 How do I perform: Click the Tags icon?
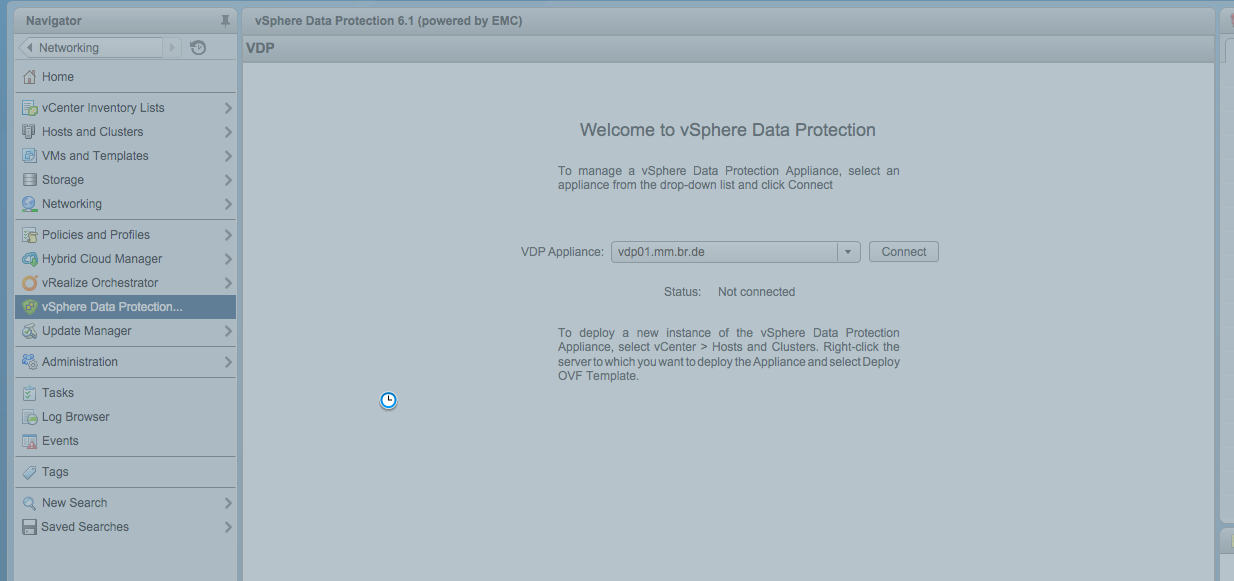click(x=30, y=472)
